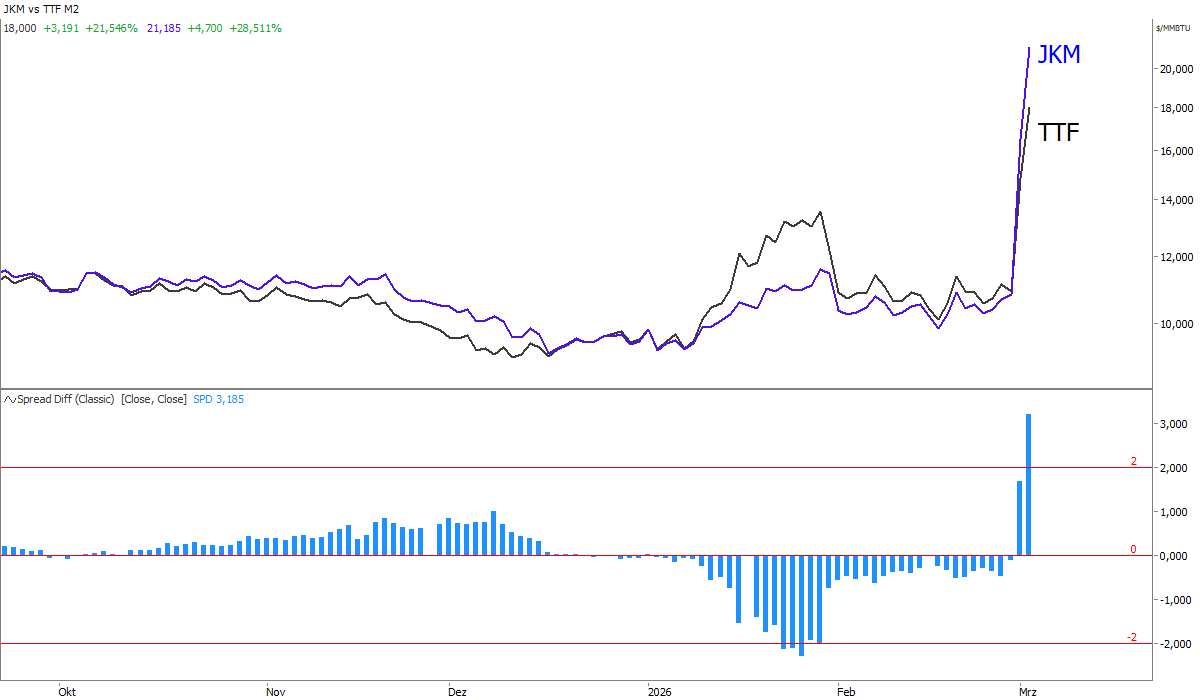1200x700 pixels.
Task: Click the '1,000' spread axis label
Action: tap(1173, 512)
